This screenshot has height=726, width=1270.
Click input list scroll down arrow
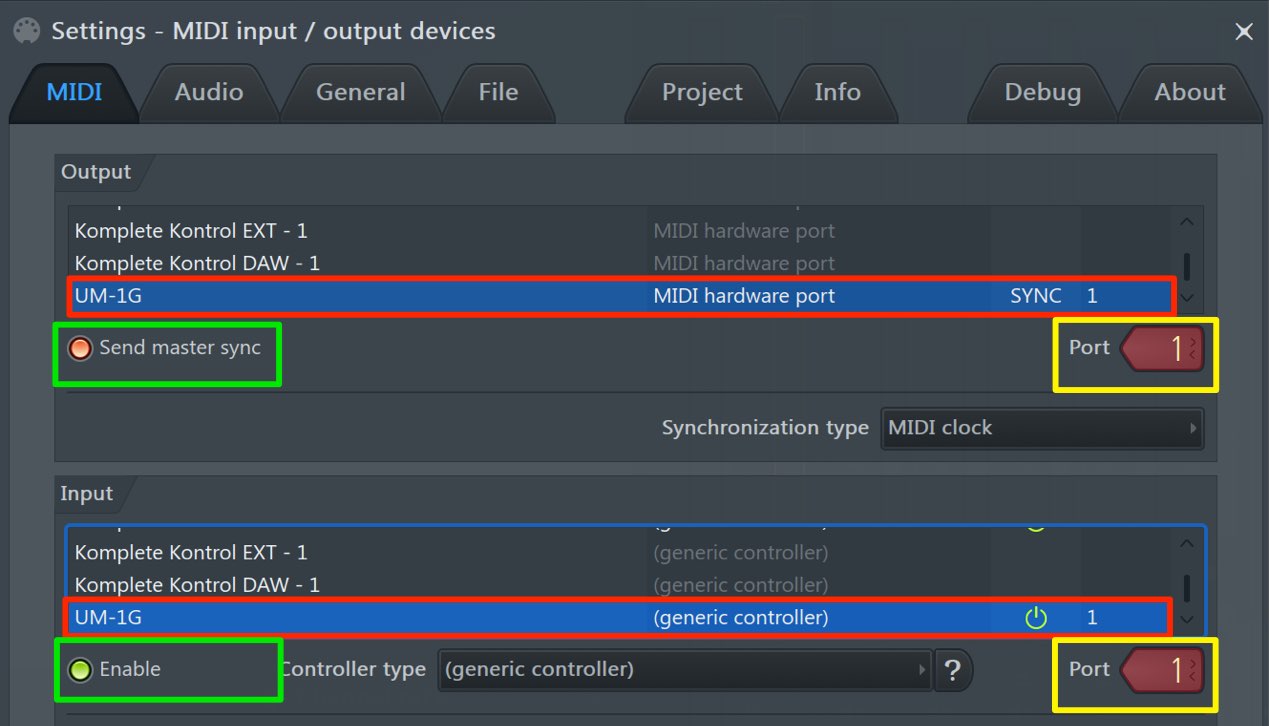[1187, 619]
